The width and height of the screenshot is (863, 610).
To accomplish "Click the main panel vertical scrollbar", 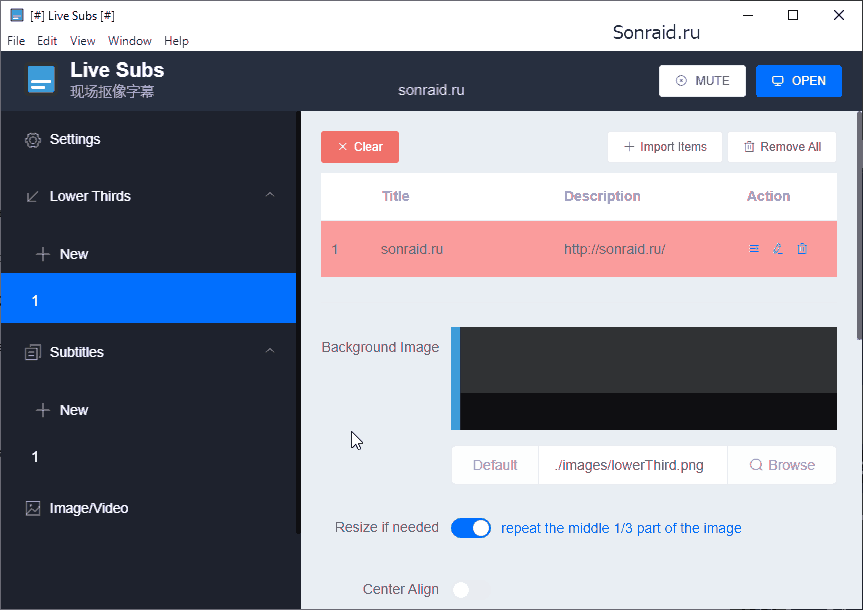I will tap(860, 226).
